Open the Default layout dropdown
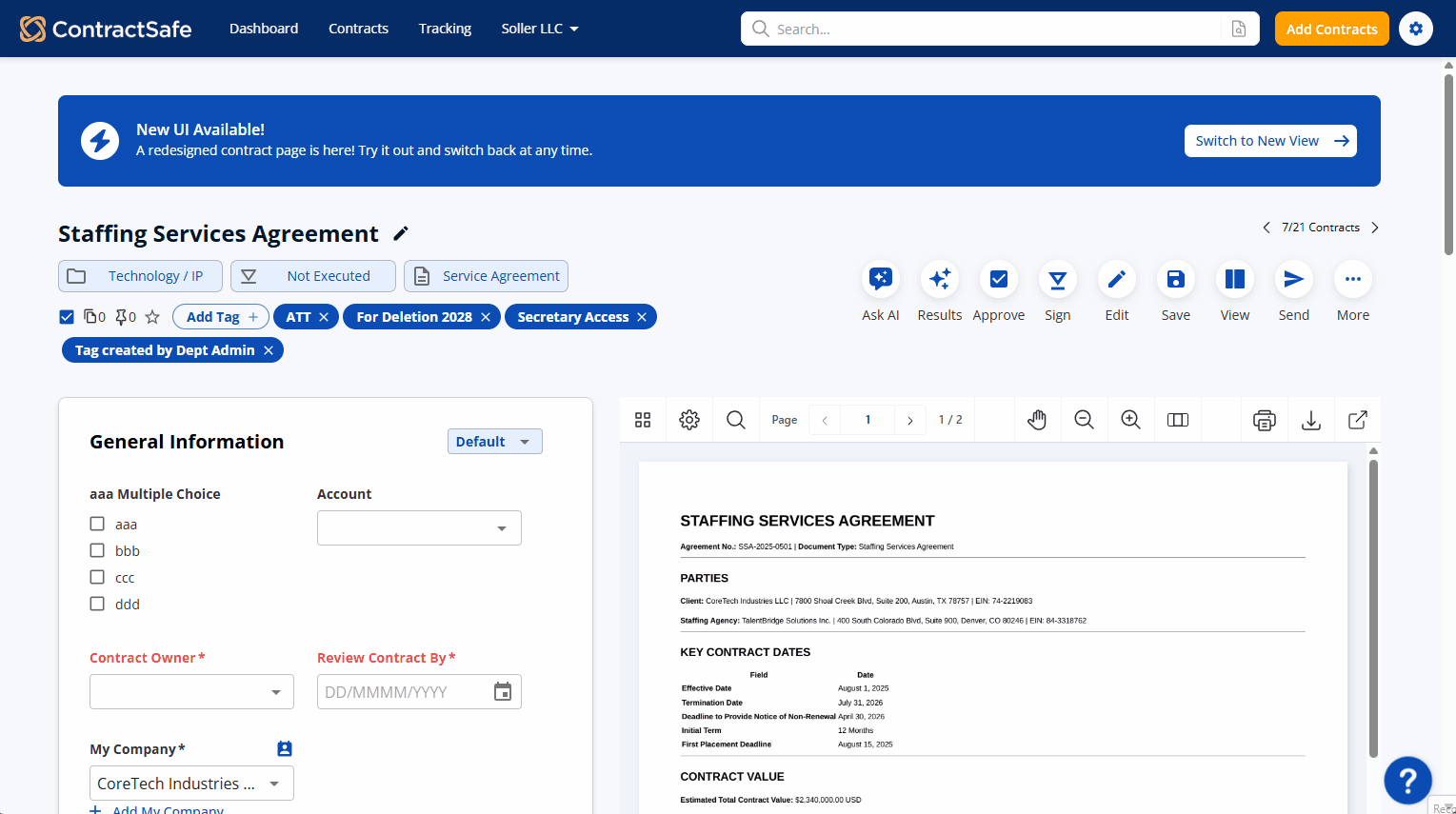Image resolution: width=1456 pixels, height=814 pixels. click(495, 442)
